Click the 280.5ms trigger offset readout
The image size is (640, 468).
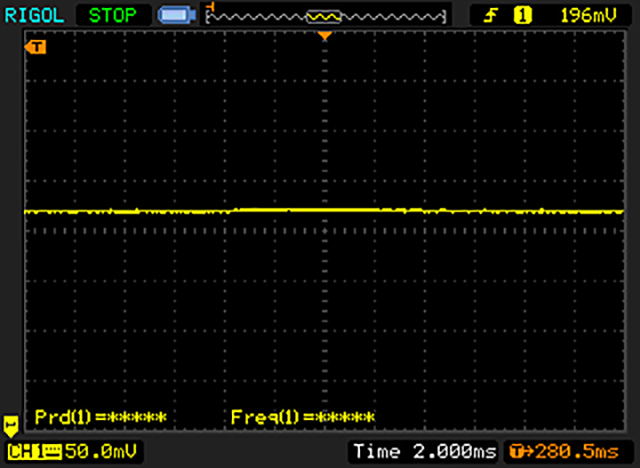click(564, 452)
